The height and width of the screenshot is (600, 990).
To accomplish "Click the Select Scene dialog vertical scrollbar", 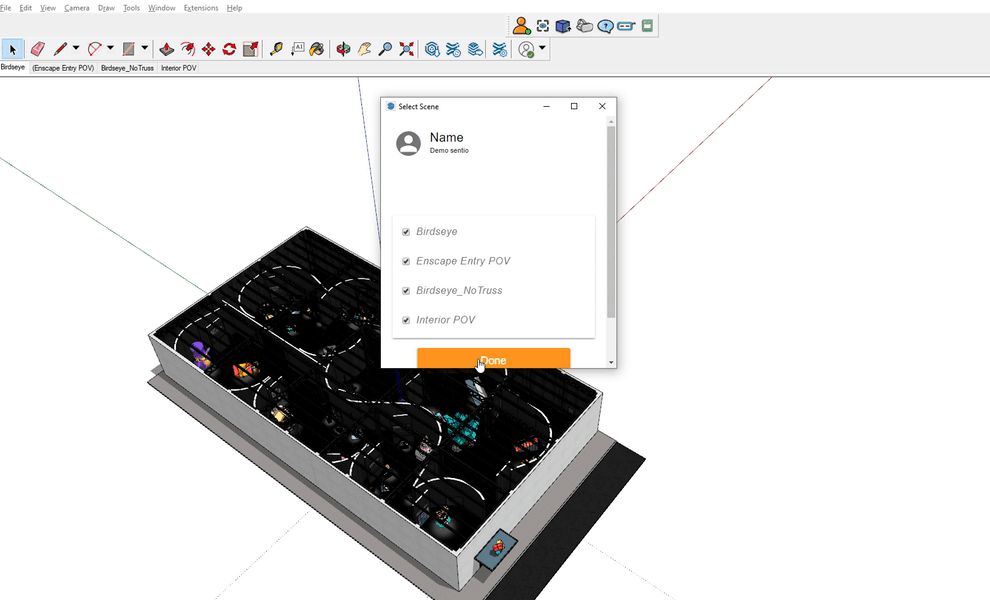I will point(611,221).
